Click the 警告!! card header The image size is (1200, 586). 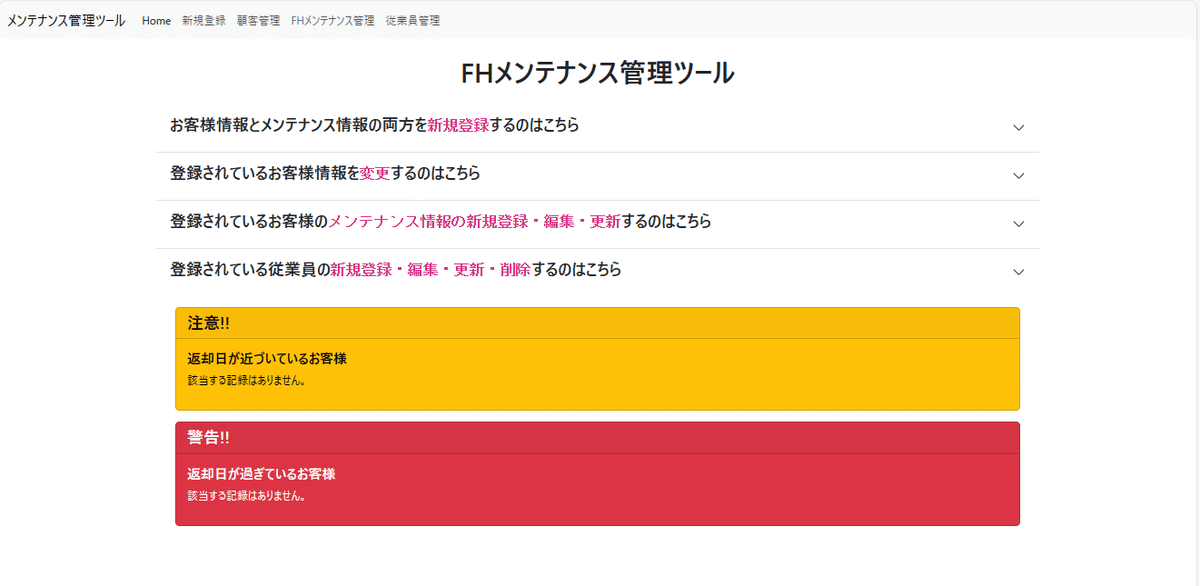(598, 438)
